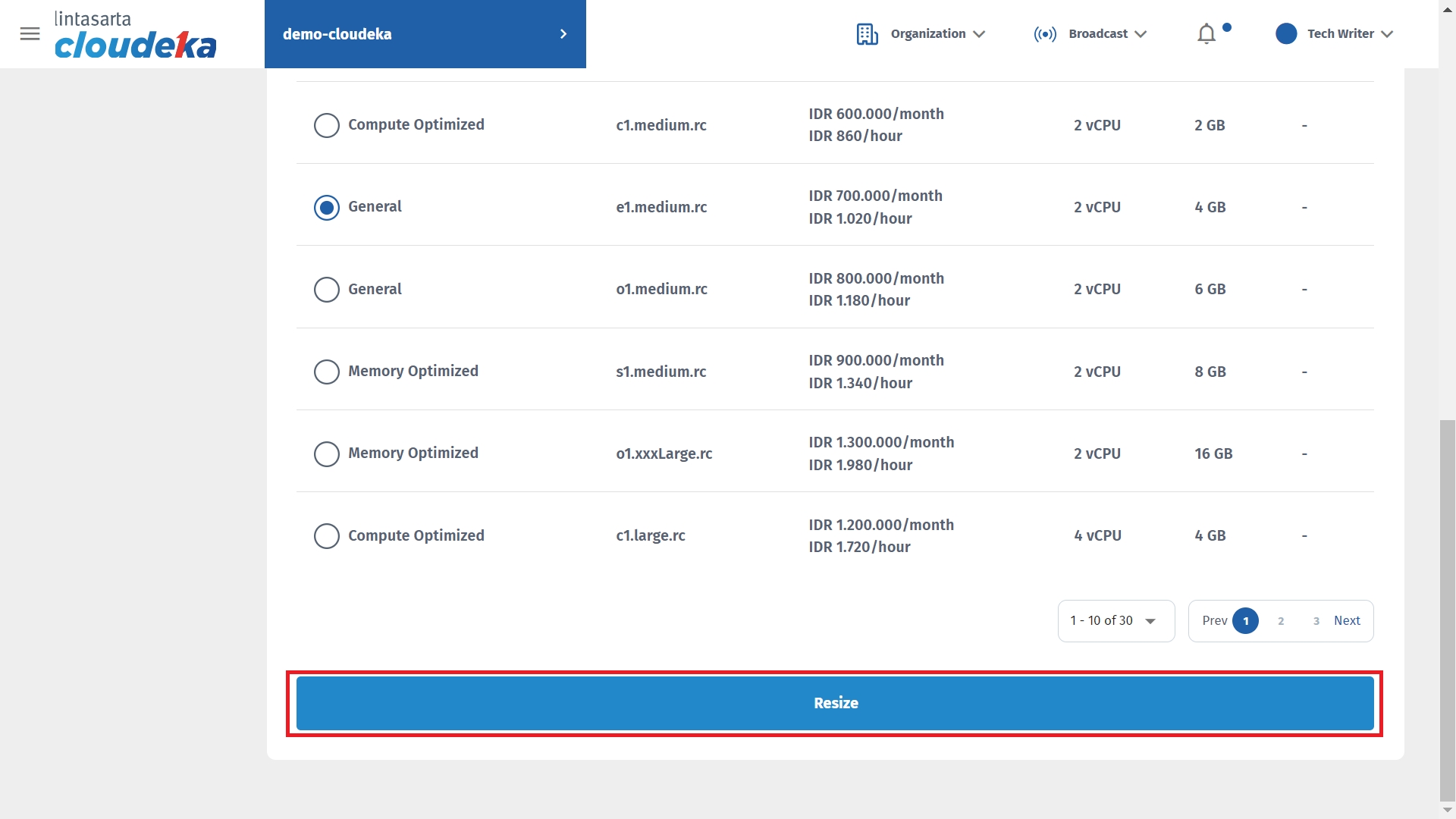This screenshot has width=1456, height=819.
Task: Click the Broadcast signal icon
Action: 1045,34
